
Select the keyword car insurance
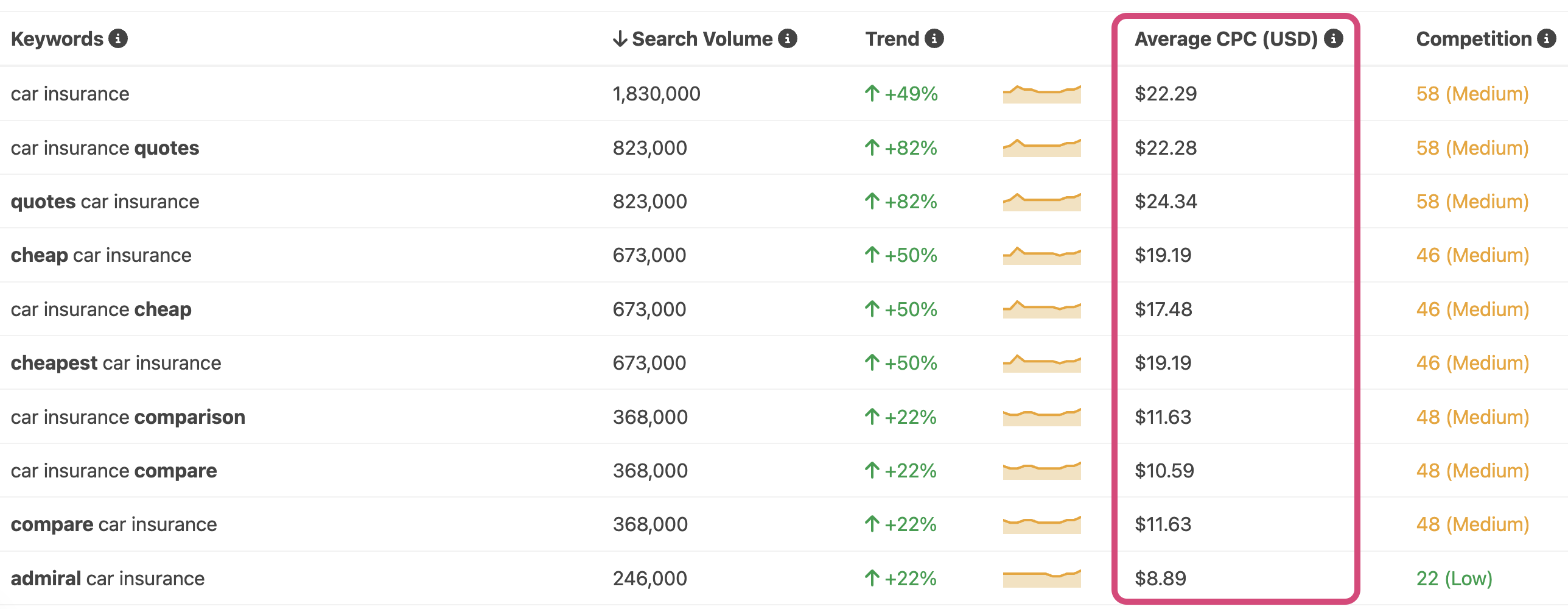(70, 94)
